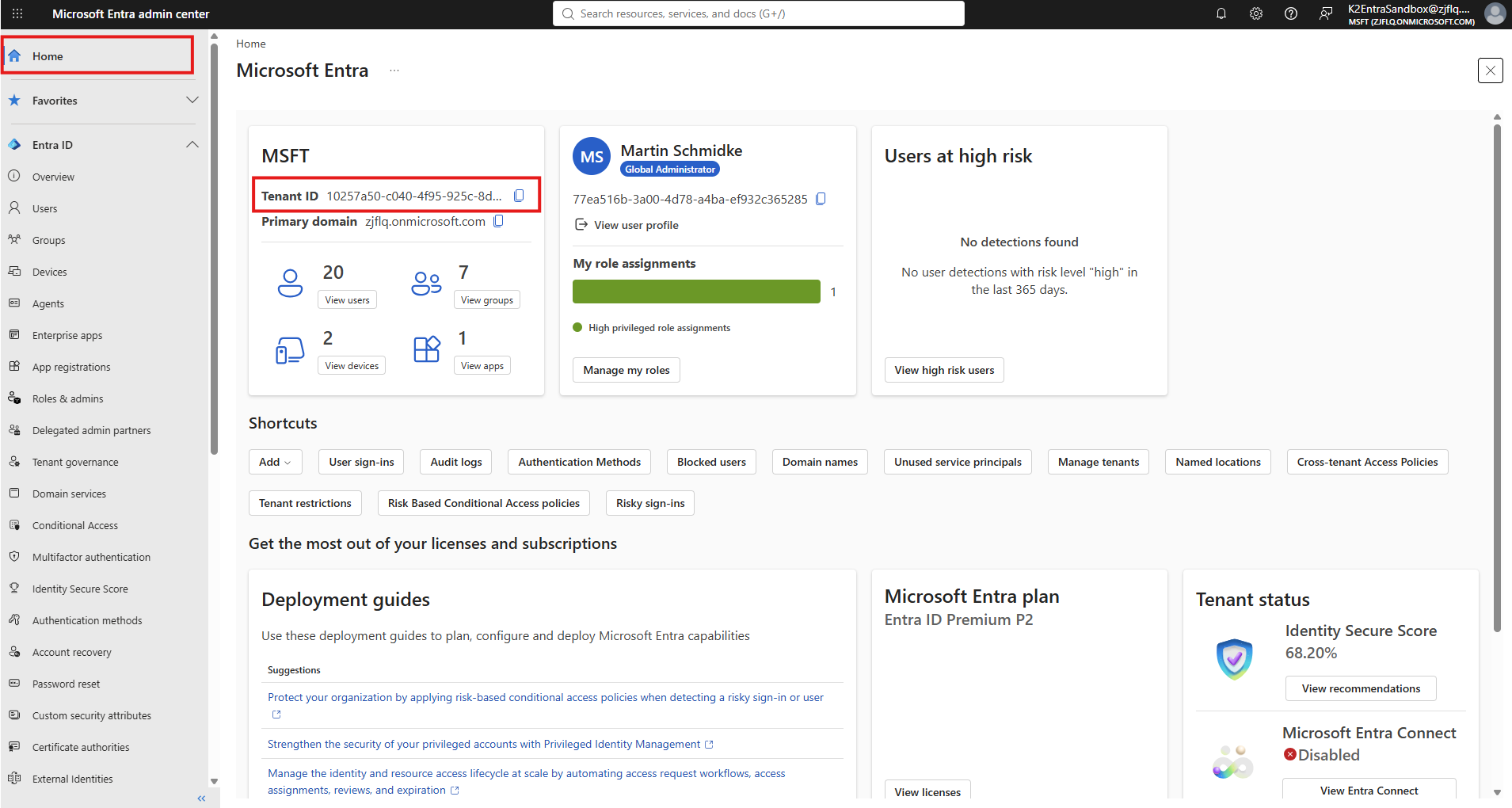Click the Identity Secure Score shield icon
The image size is (1512, 808).
[x=1234, y=659]
